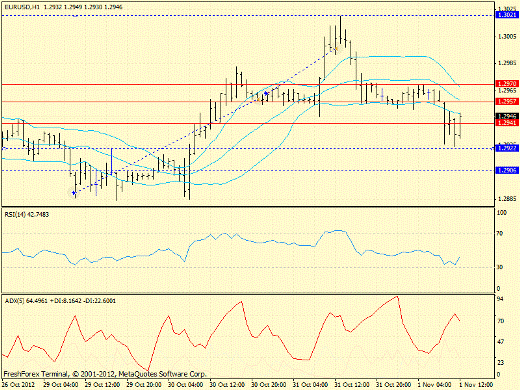This screenshot has height=390, width=520.
Task: Click the 1.2985 price scale label
Action: click(507, 63)
